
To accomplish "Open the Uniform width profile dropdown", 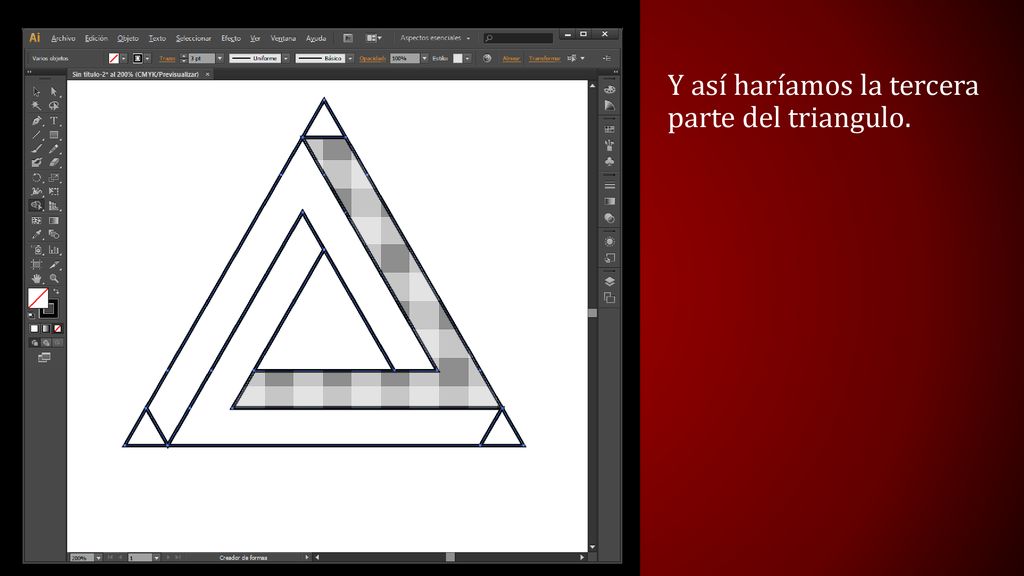I will 286,58.
